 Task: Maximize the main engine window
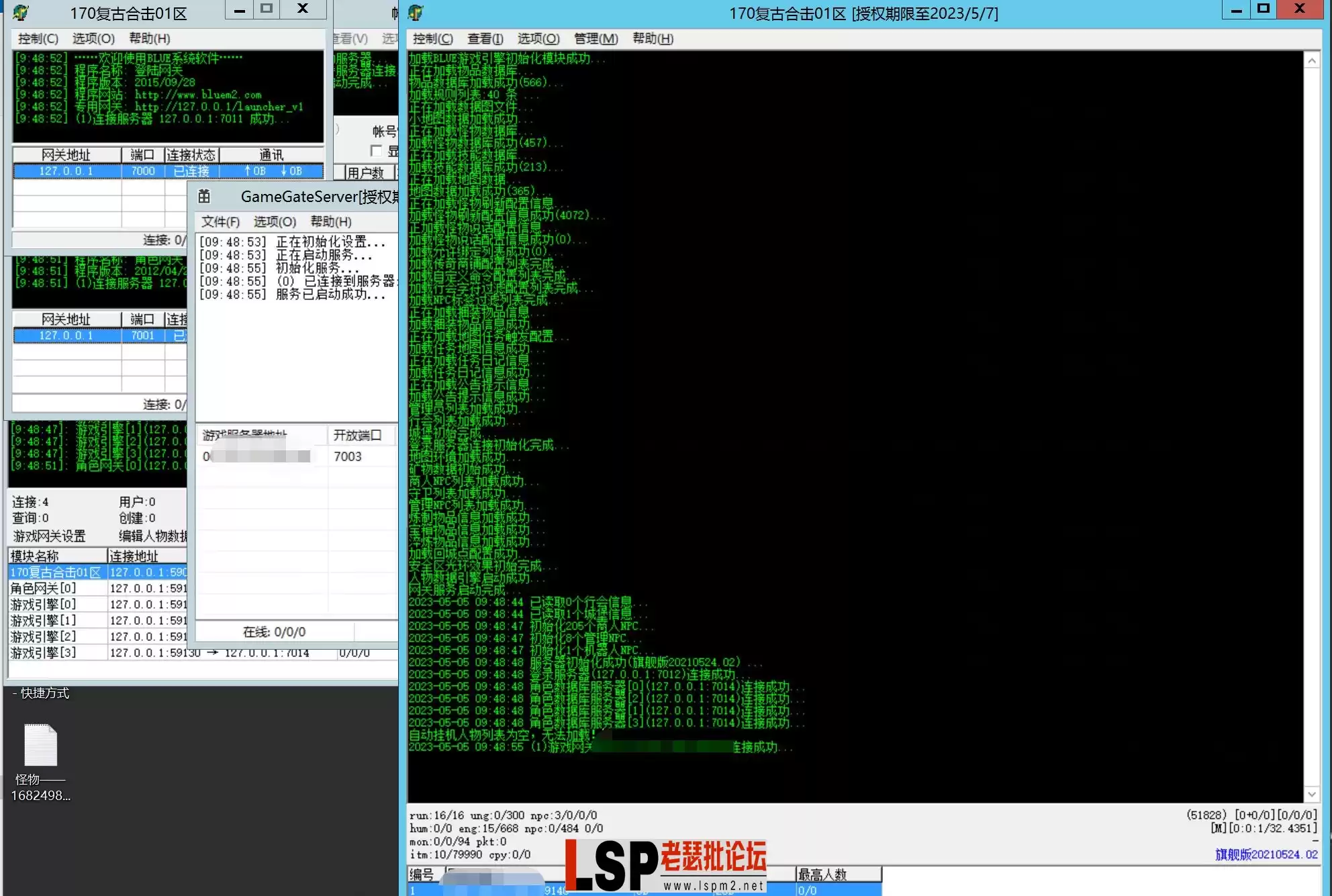(x=1263, y=9)
